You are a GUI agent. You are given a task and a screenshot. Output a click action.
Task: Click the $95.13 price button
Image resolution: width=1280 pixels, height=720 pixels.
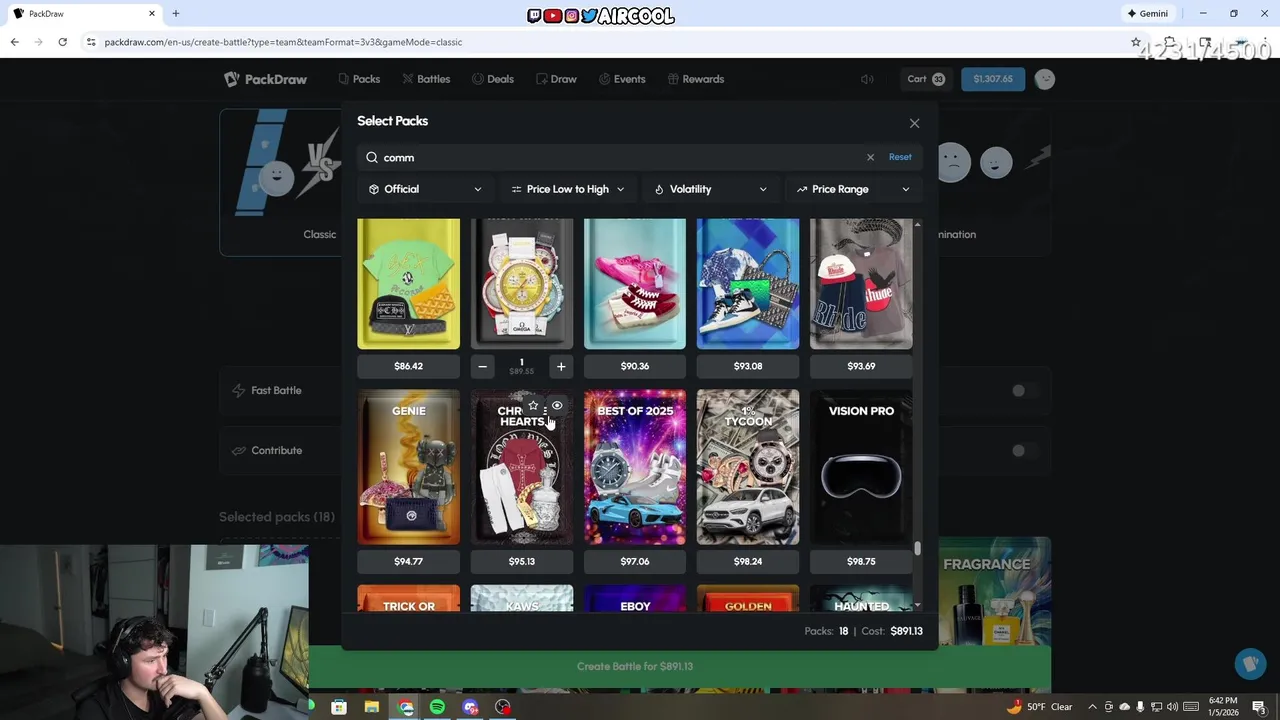(521, 561)
